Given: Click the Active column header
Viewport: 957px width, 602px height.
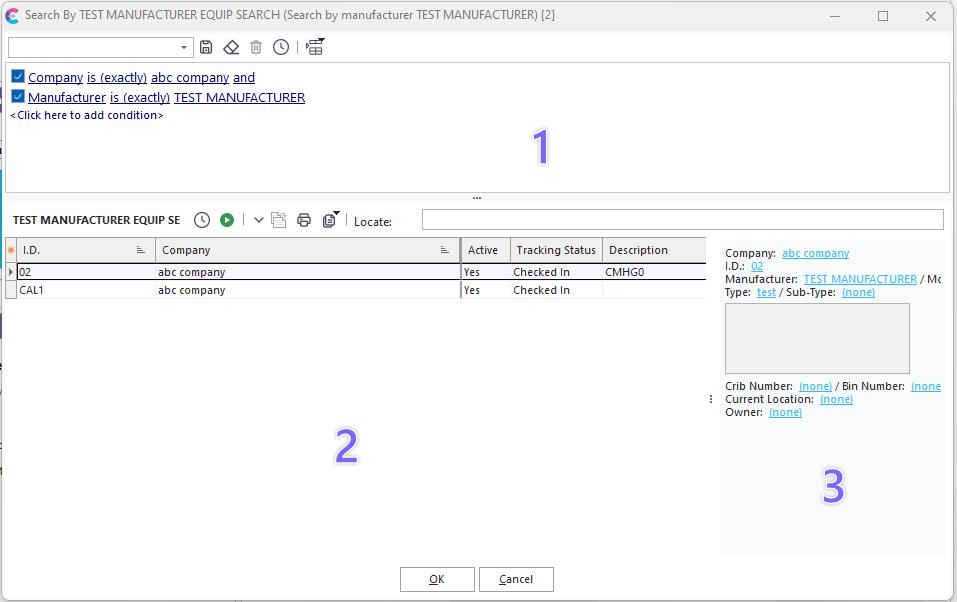Looking at the screenshot, I should tap(483, 250).
